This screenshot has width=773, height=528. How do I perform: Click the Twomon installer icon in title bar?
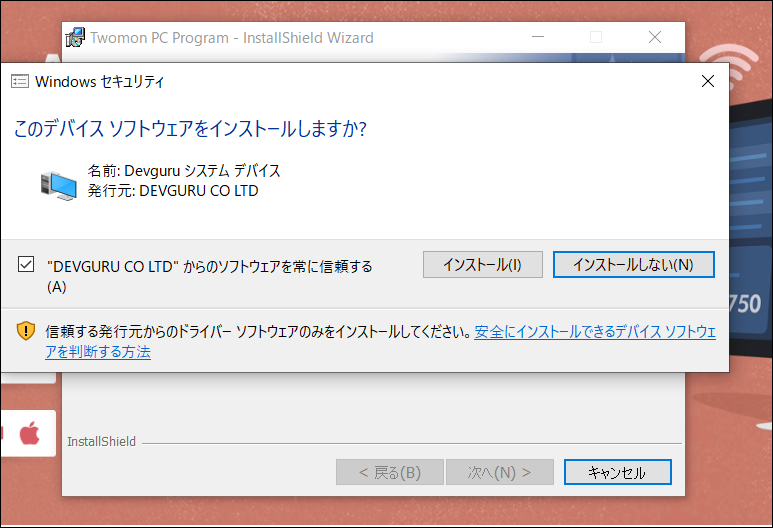pos(75,37)
